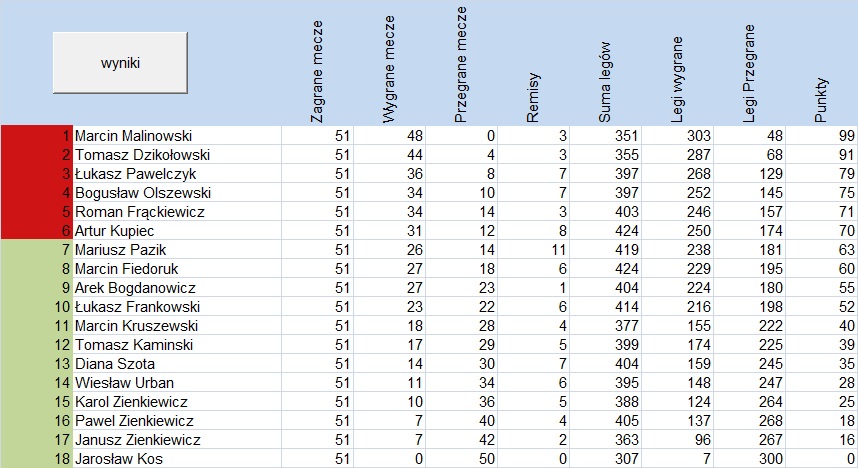Click the green rank 7 cell
Screen dimensions: 858x468
coord(37,250)
